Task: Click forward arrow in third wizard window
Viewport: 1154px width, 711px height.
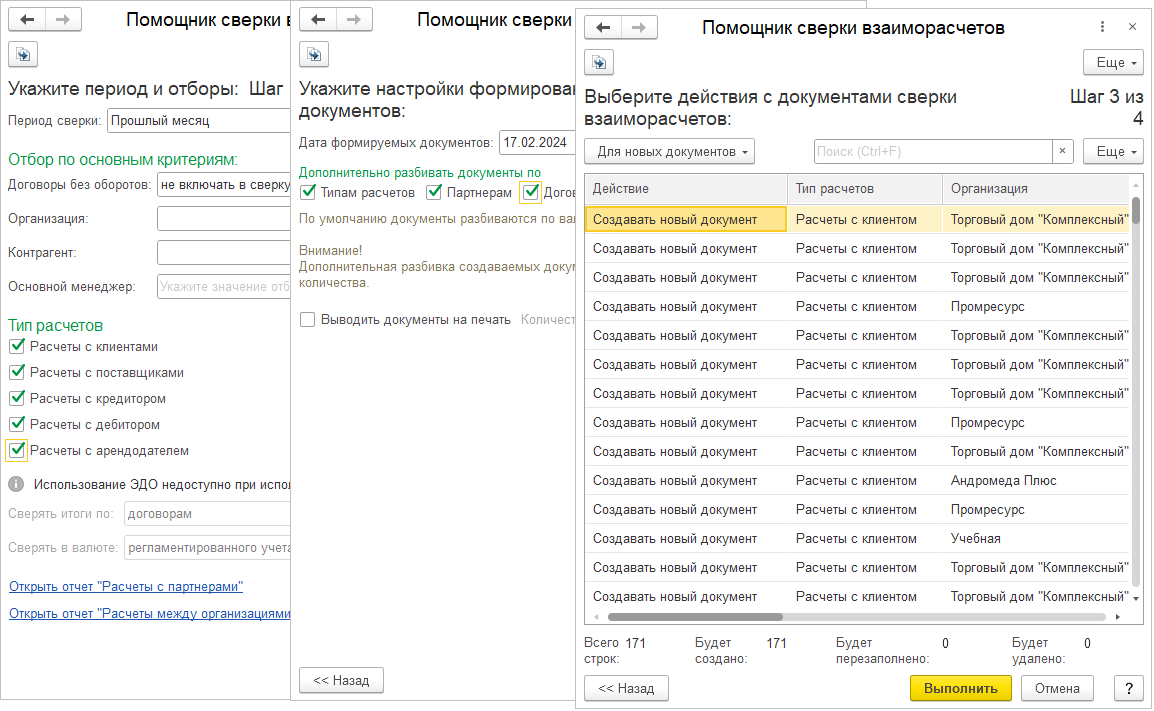Action: [x=637, y=28]
